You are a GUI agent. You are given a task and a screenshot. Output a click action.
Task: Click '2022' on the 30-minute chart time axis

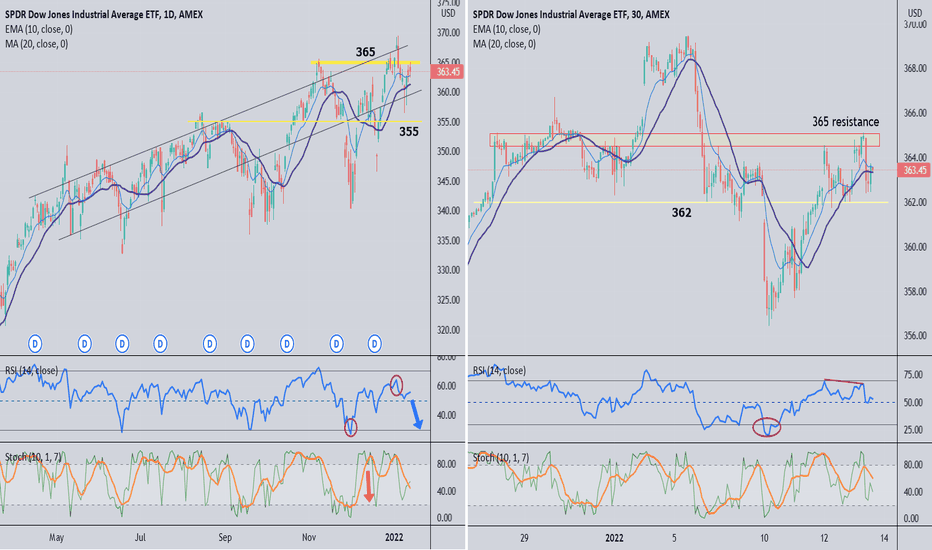615,538
